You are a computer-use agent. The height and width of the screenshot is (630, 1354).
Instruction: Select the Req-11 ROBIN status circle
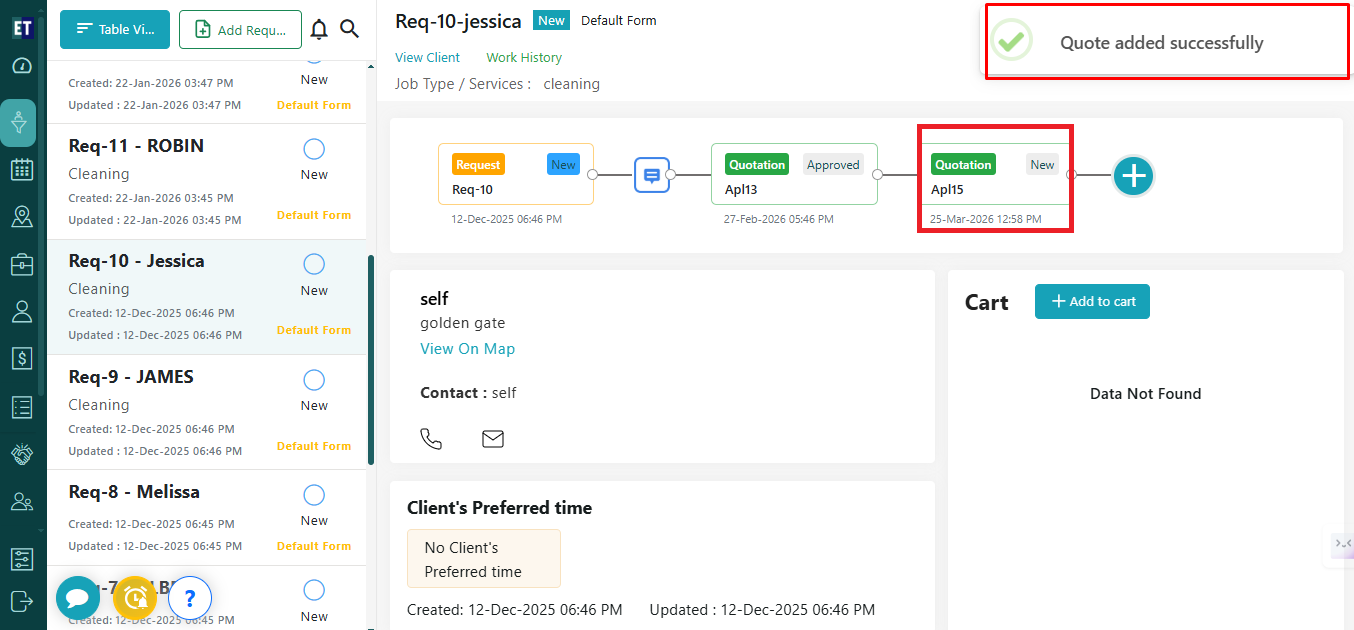pos(314,150)
